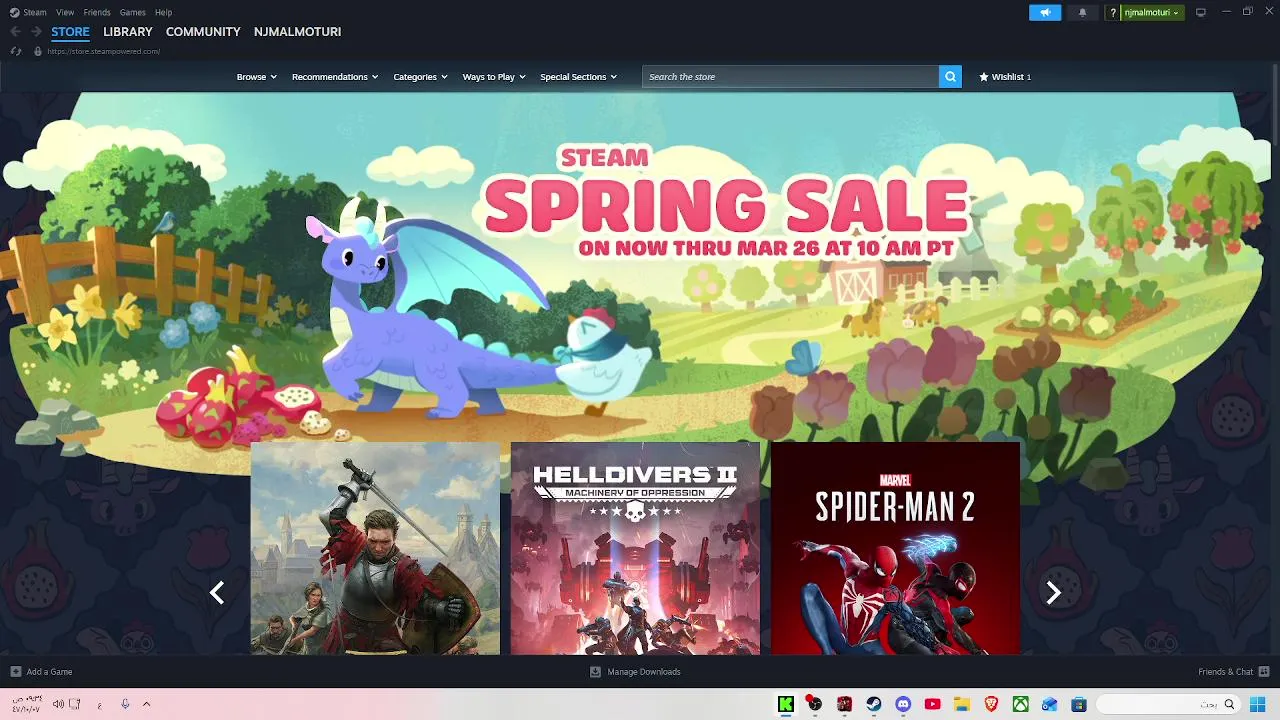Click the Friends & Chat label

1225,672
